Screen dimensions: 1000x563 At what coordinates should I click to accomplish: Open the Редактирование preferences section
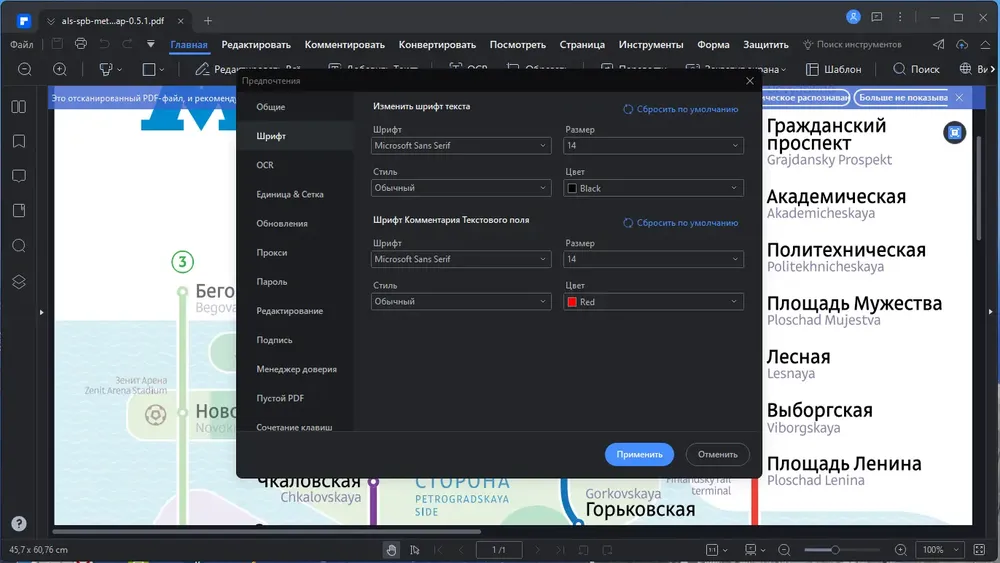290,311
